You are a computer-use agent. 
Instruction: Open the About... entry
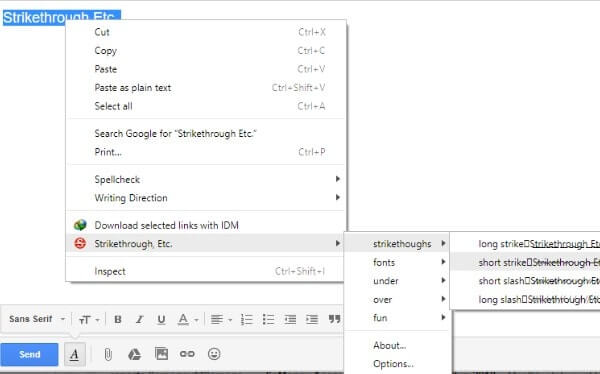pyautogui.click(x=397, y=345)
